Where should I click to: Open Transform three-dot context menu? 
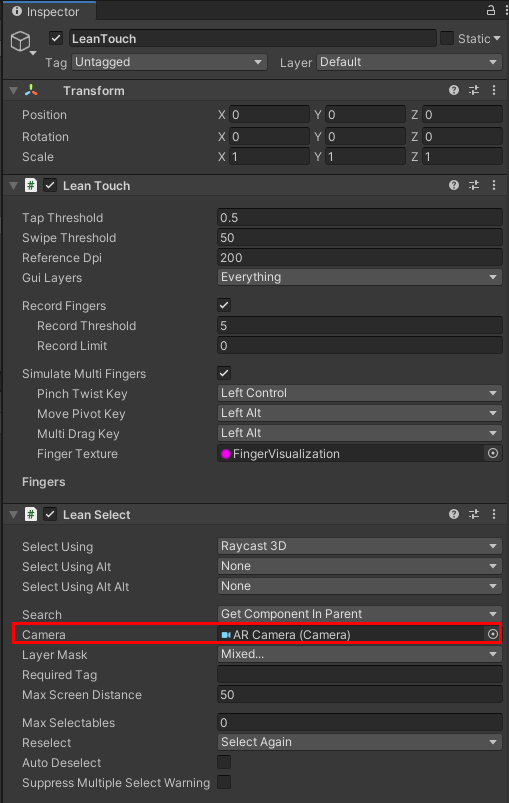(494, 90)
